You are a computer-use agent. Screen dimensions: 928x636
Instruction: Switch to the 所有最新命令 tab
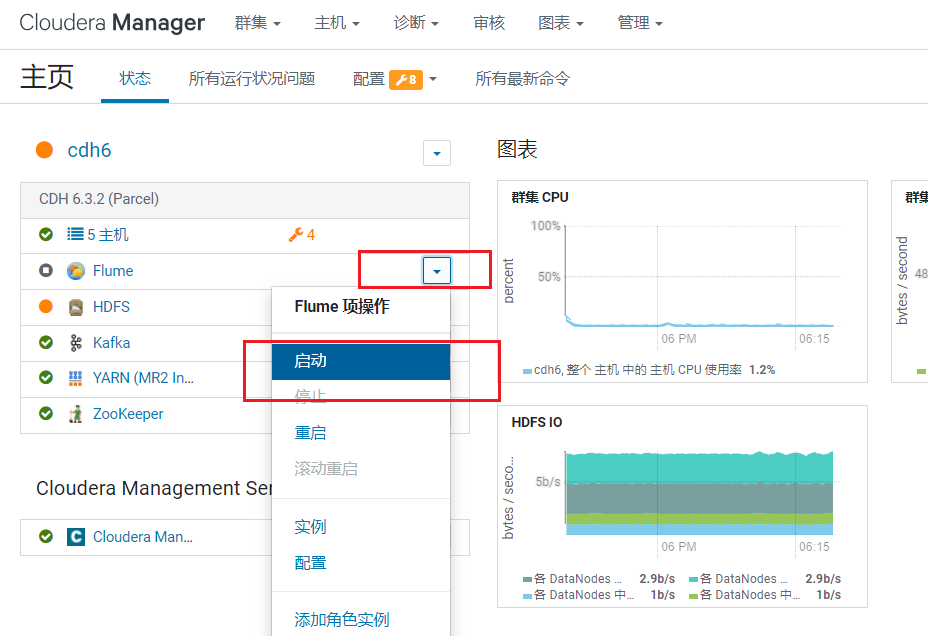point(523,79)
